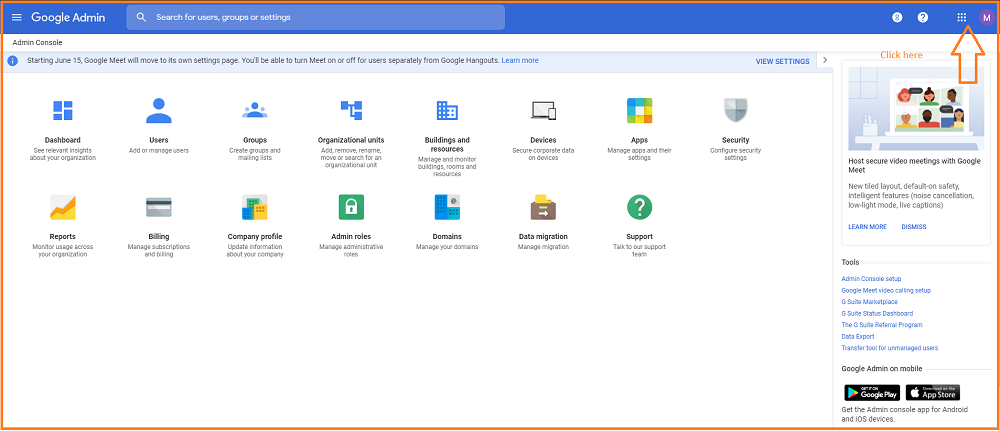
Task: Open The G Suite Referral Program link
Action: coord(882,325)
